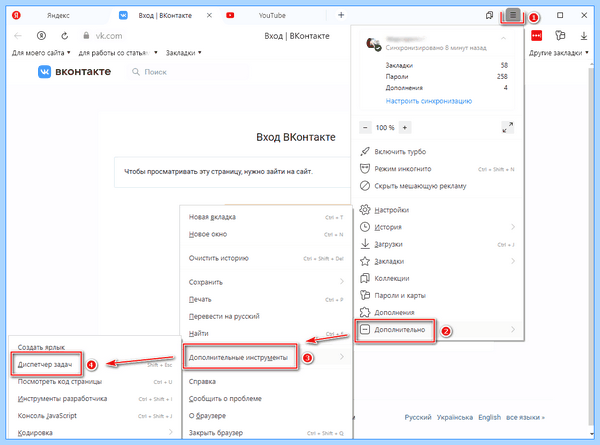
Task: Click the tab groups icon in the title bar
Action: (489, 15)
